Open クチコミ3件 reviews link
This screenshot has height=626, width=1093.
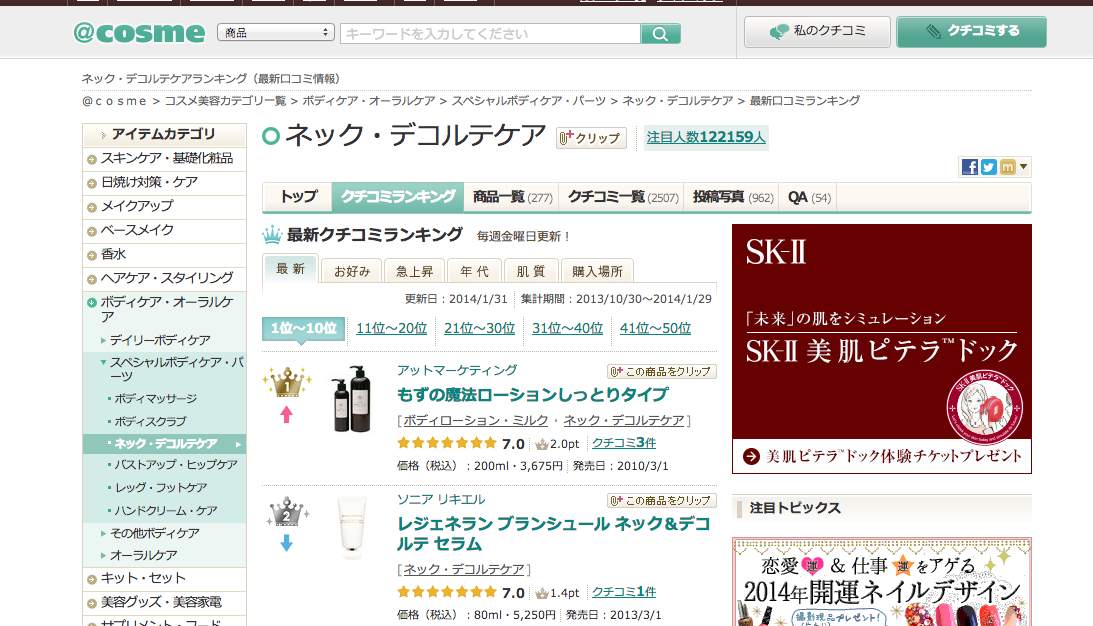pos(623,443)
